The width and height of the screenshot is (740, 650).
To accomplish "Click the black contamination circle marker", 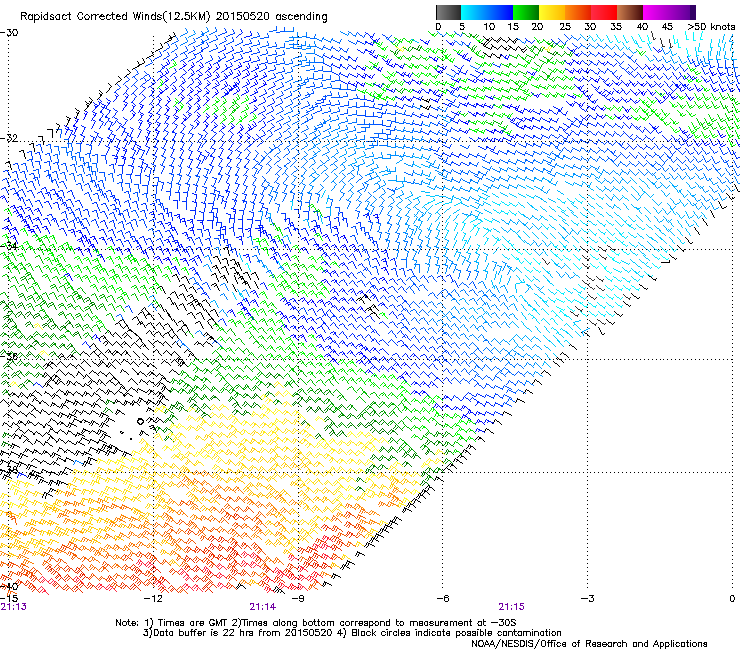I will pos(140,422).
